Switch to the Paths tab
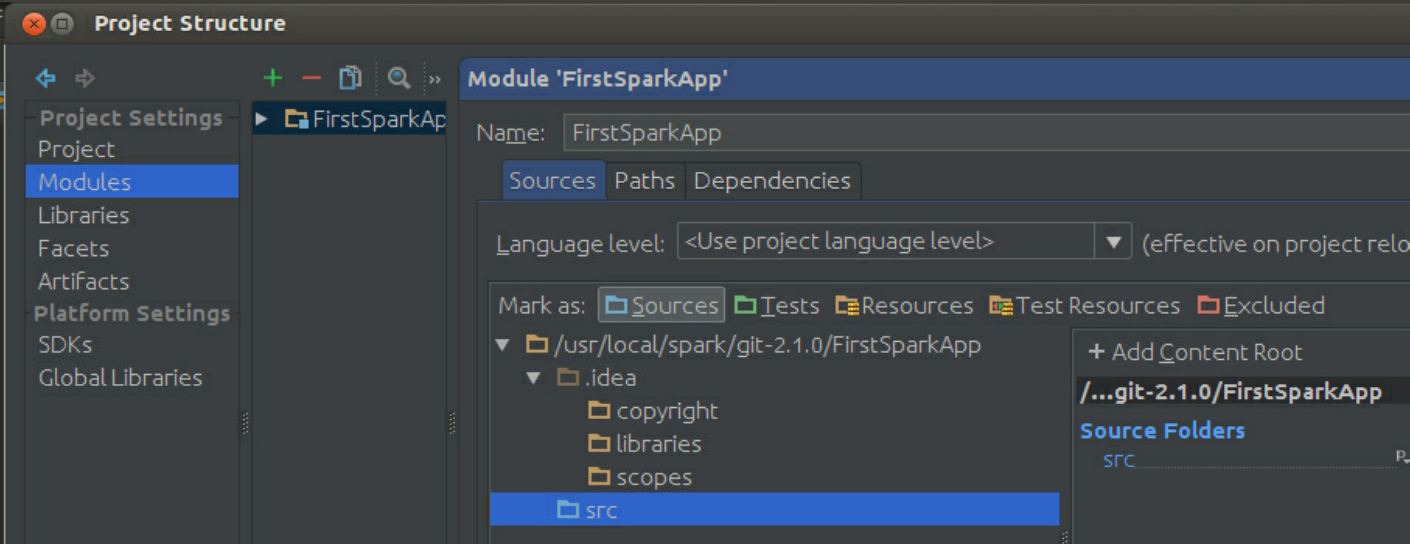1410x544 pixels. tap(644, 181)
